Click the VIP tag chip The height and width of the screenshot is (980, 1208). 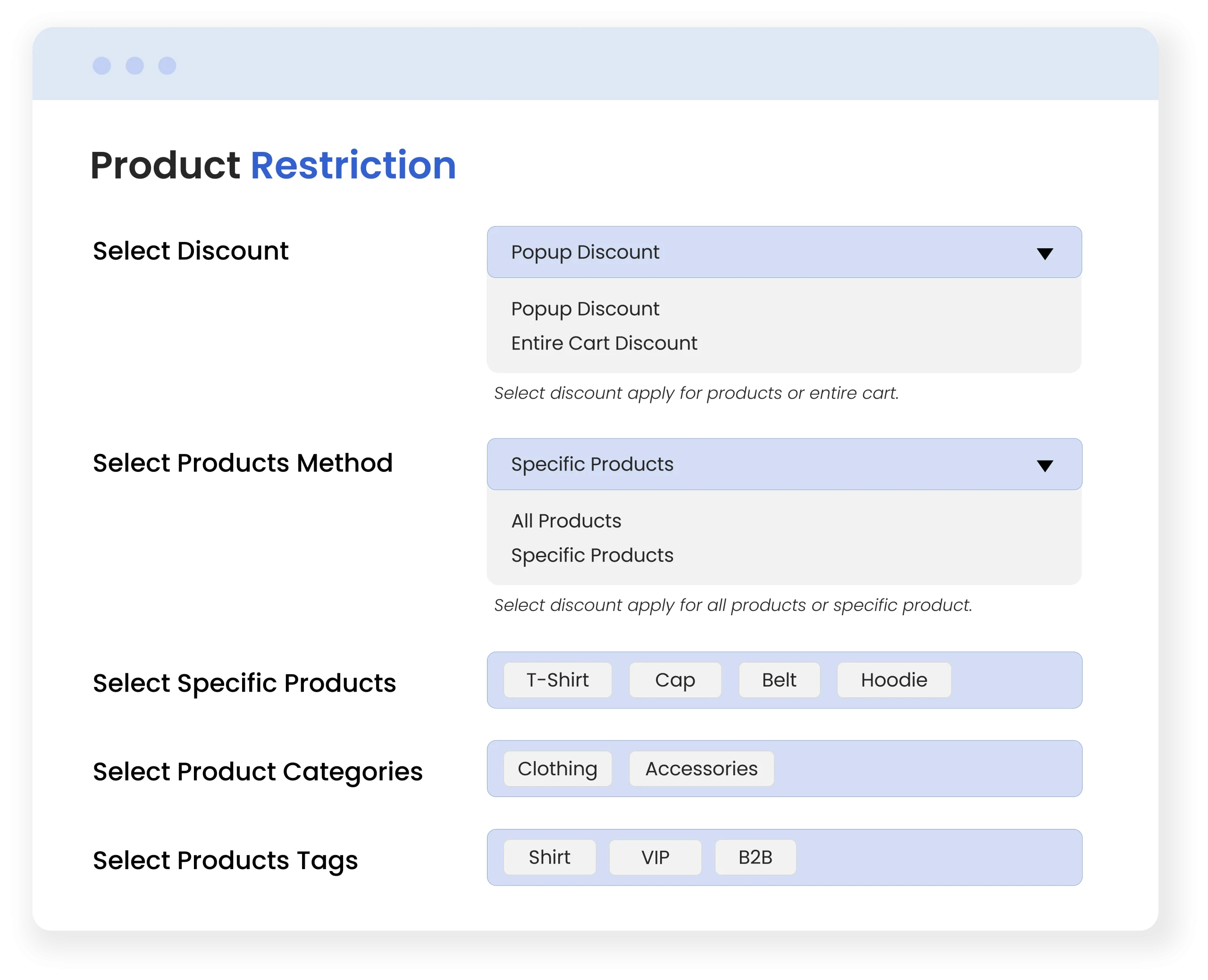(x=655, y=857)
